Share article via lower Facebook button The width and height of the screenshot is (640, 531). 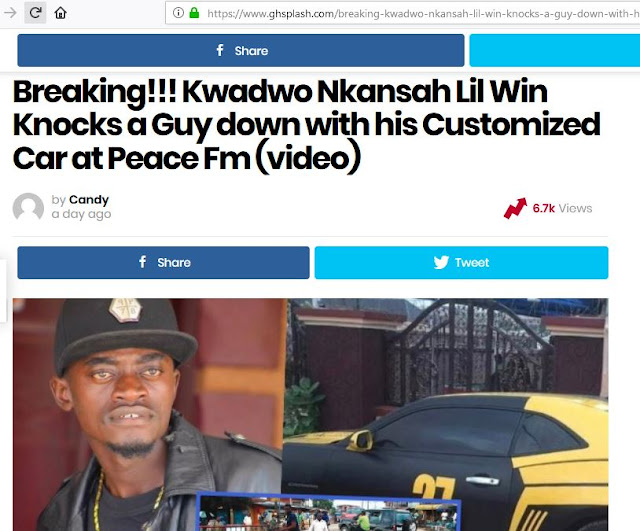[163, 262]
